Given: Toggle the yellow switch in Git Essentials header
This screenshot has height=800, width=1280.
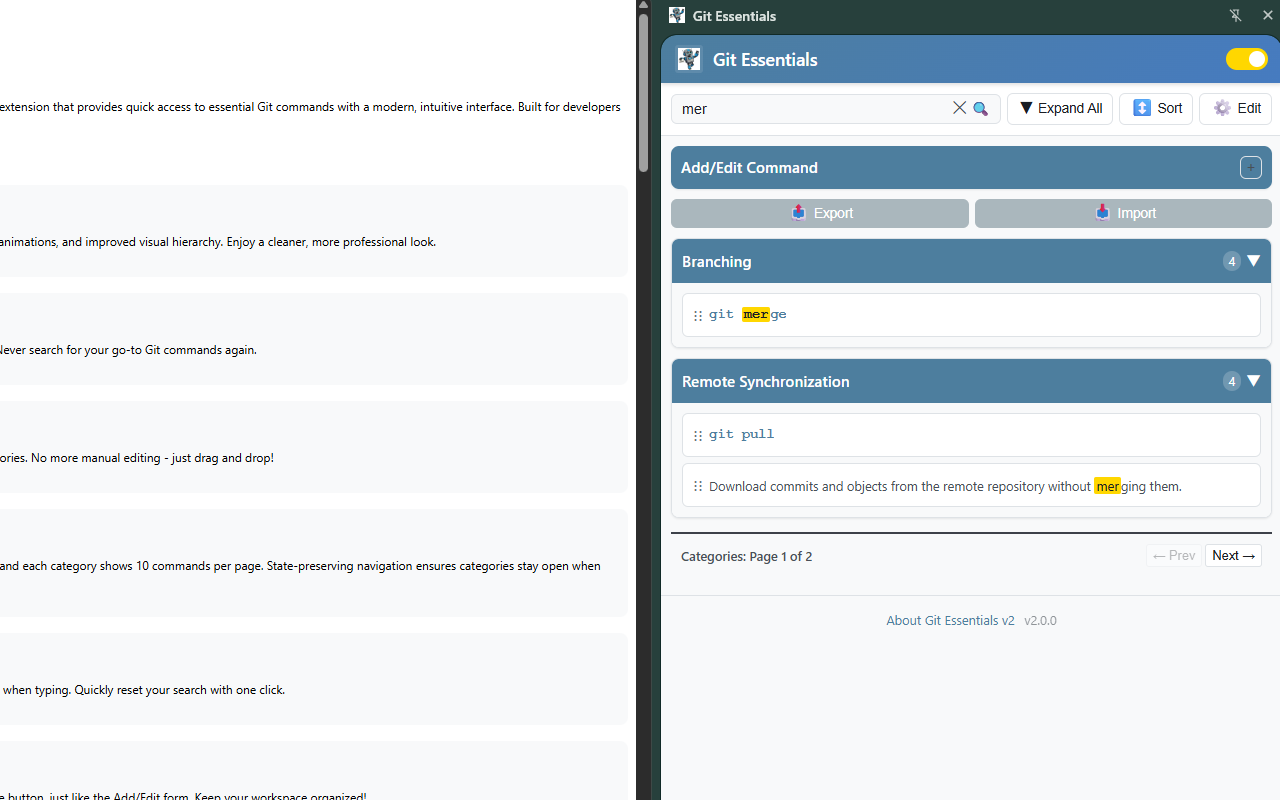Looking at the screenshot, I should 1247,59.
